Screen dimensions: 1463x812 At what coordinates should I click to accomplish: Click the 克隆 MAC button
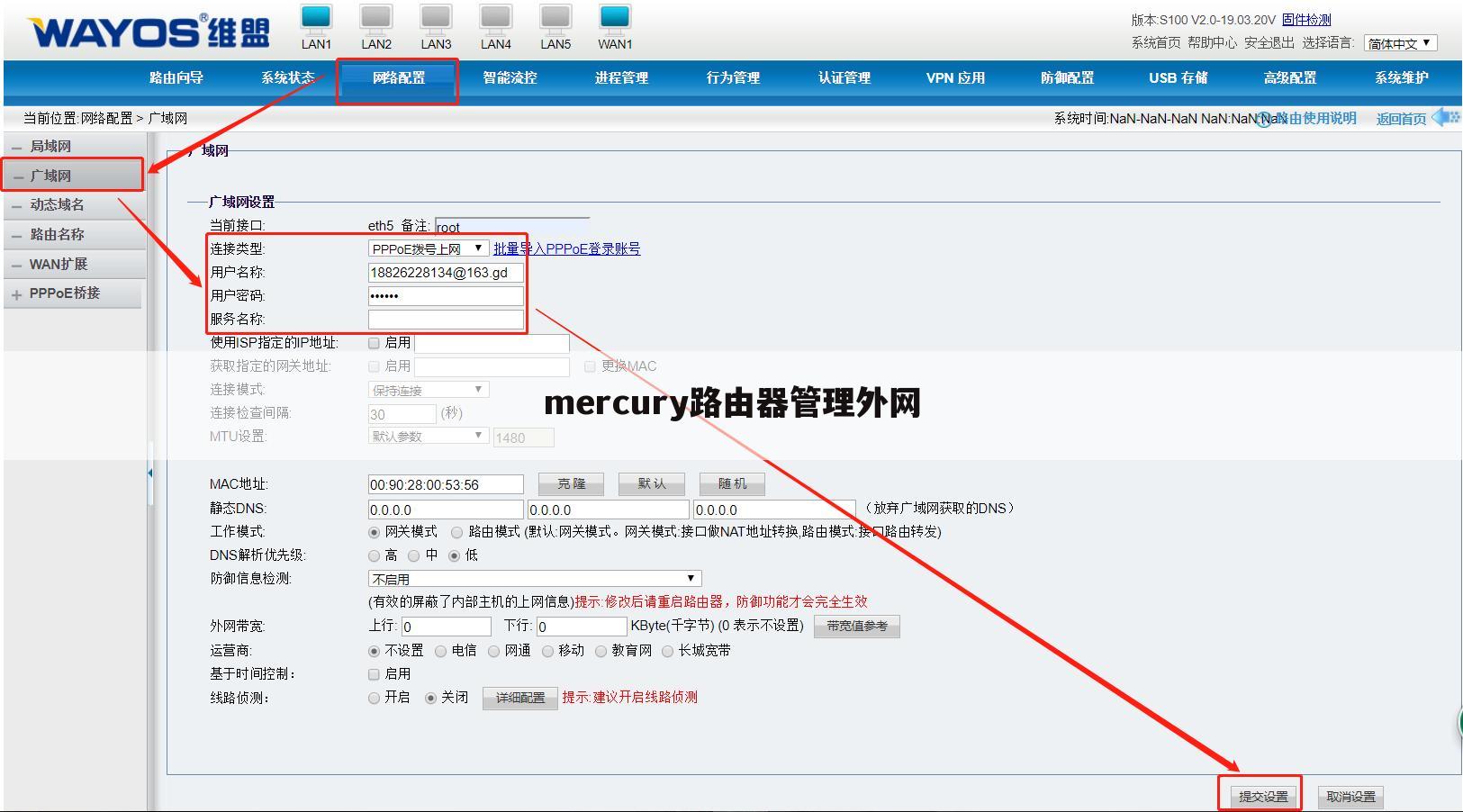tap(571, 484)
